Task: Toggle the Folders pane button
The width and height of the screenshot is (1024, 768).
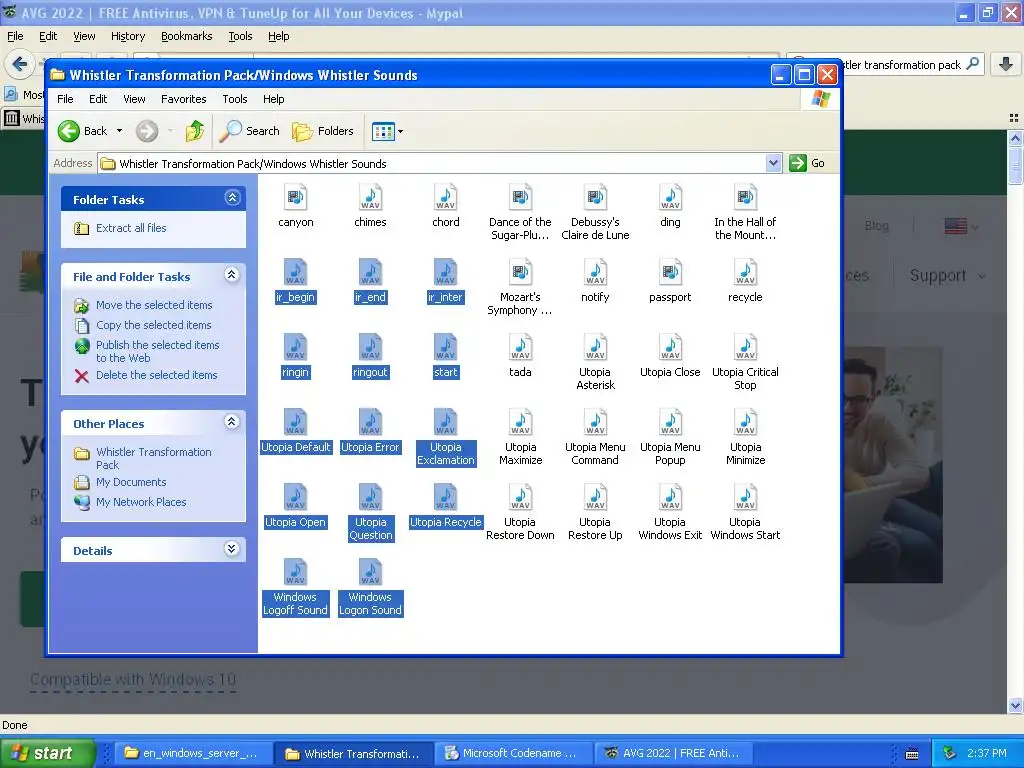Action: pyautogui.click(x=323, y=131)
